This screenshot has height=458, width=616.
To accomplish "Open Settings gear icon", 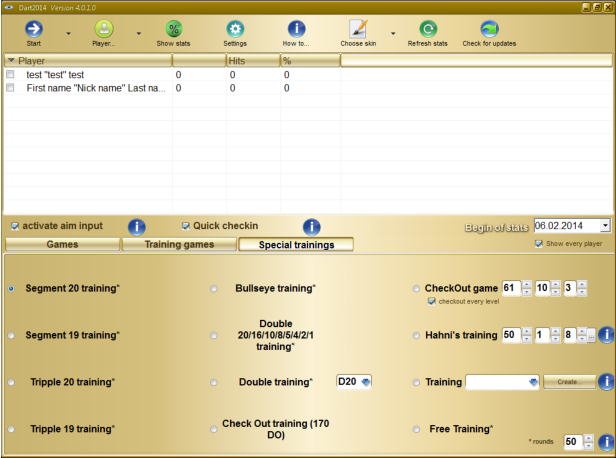I will pos(235,29).
